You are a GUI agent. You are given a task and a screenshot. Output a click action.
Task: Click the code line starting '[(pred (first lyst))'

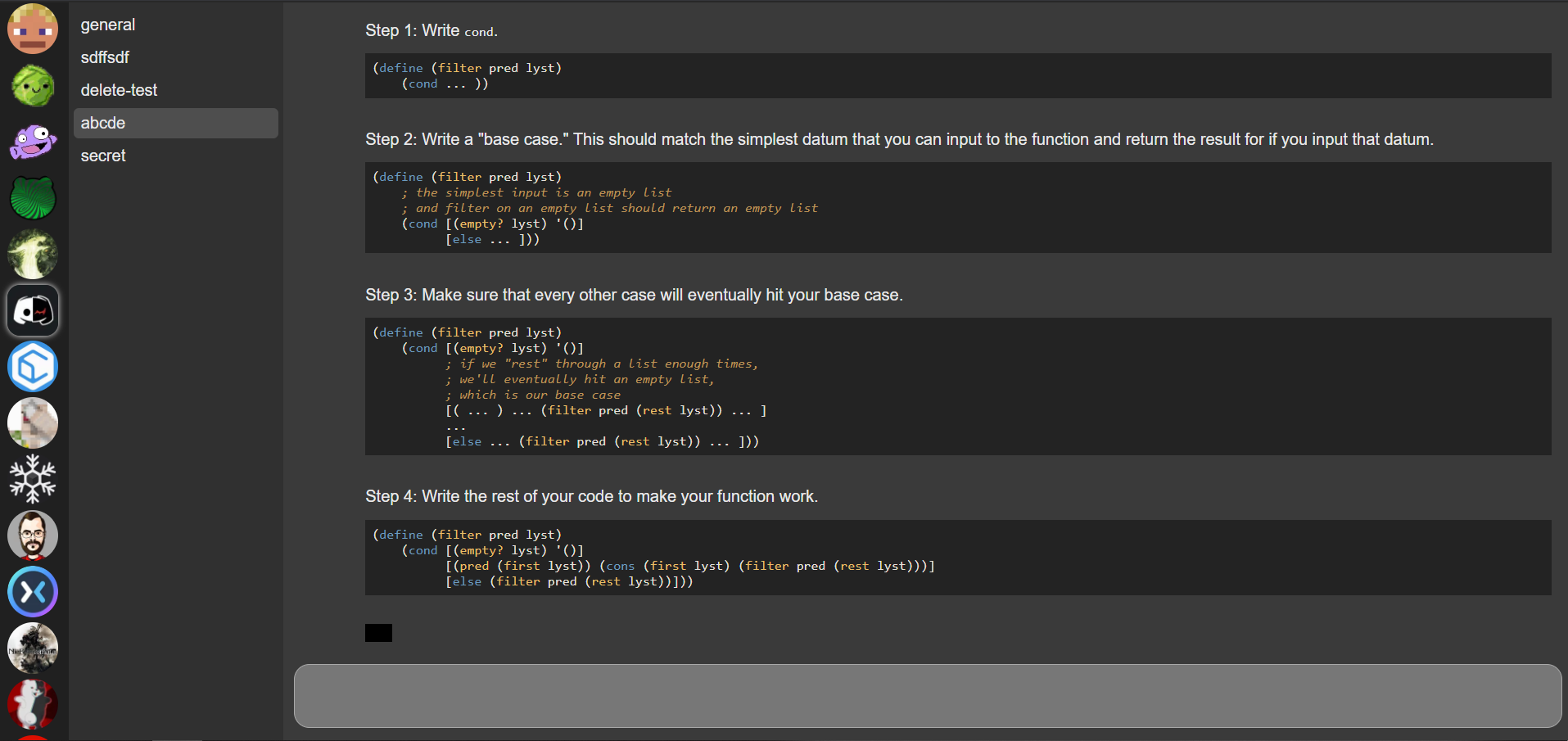pyautogui.click(x=690, y=566)
